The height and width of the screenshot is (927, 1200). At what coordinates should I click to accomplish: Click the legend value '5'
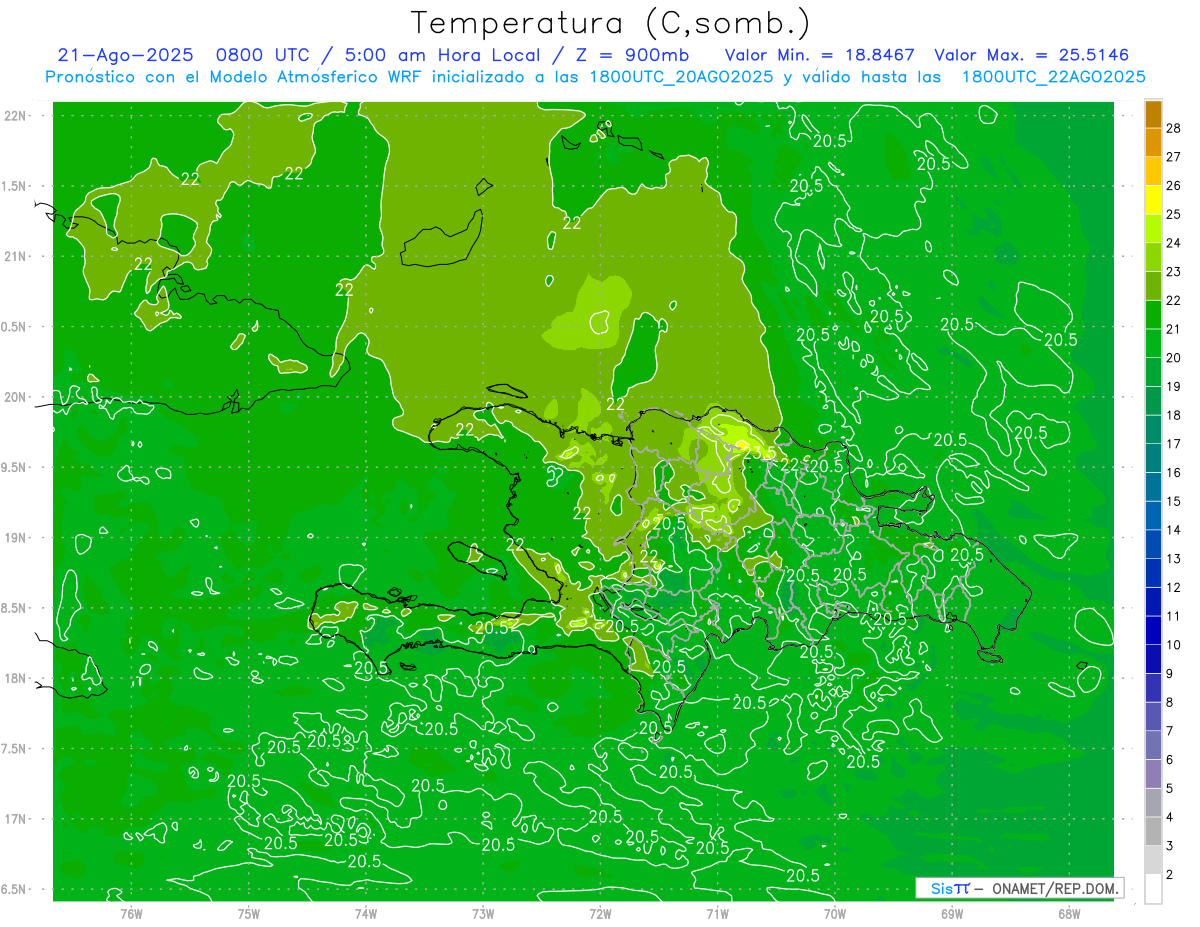tap(1171, 789)
